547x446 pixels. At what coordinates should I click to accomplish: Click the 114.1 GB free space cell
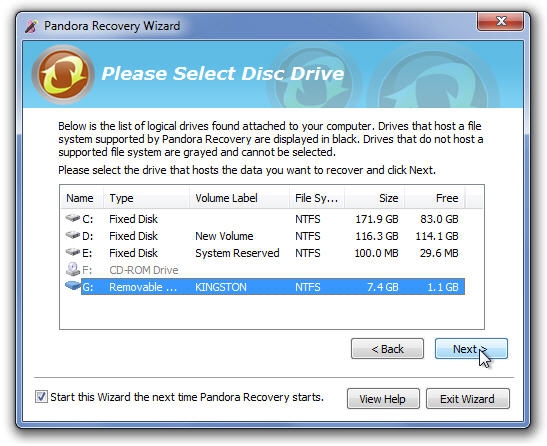437,236
